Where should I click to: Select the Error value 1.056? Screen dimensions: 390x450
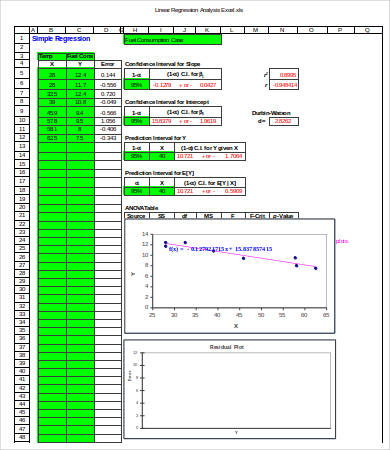[x=108, y=121]
